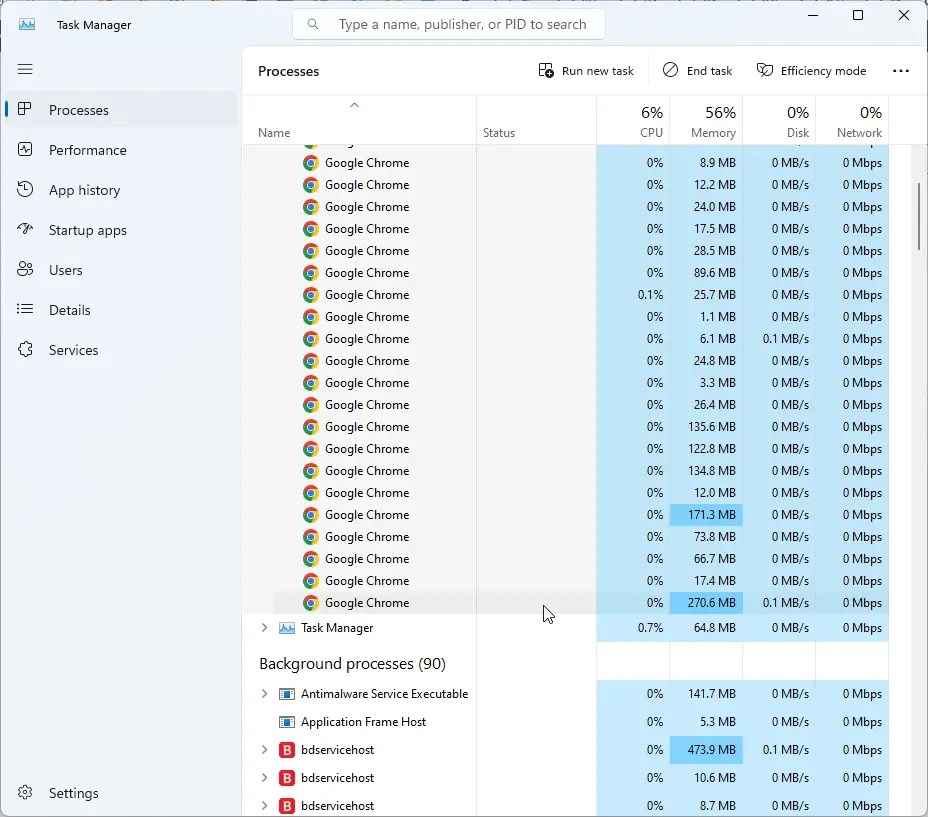The image size is (928, 817).
Task: Focus the name, publisher, or PID search box
Action: pyautogui.click(x=449, y=24)
